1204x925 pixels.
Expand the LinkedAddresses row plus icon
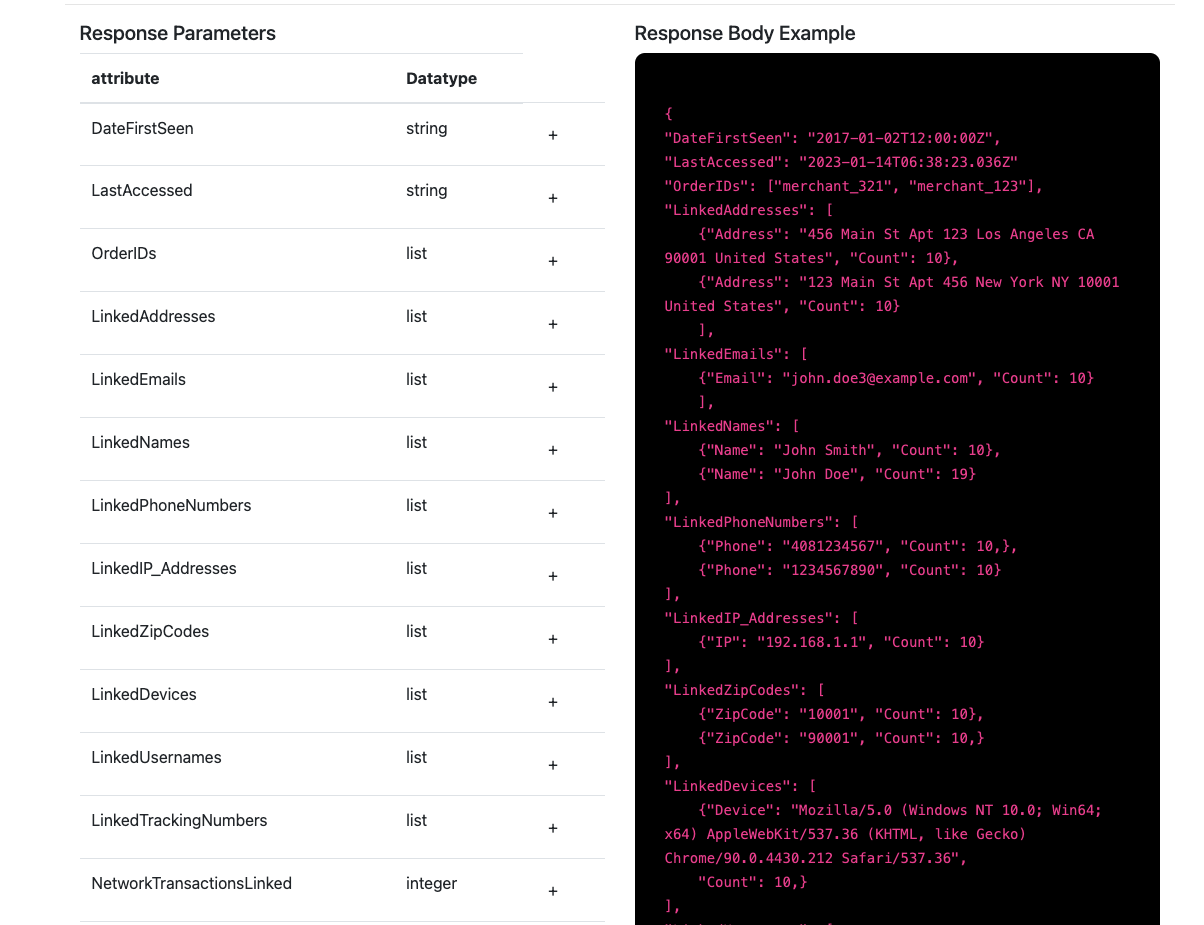(x=553, y=324)
